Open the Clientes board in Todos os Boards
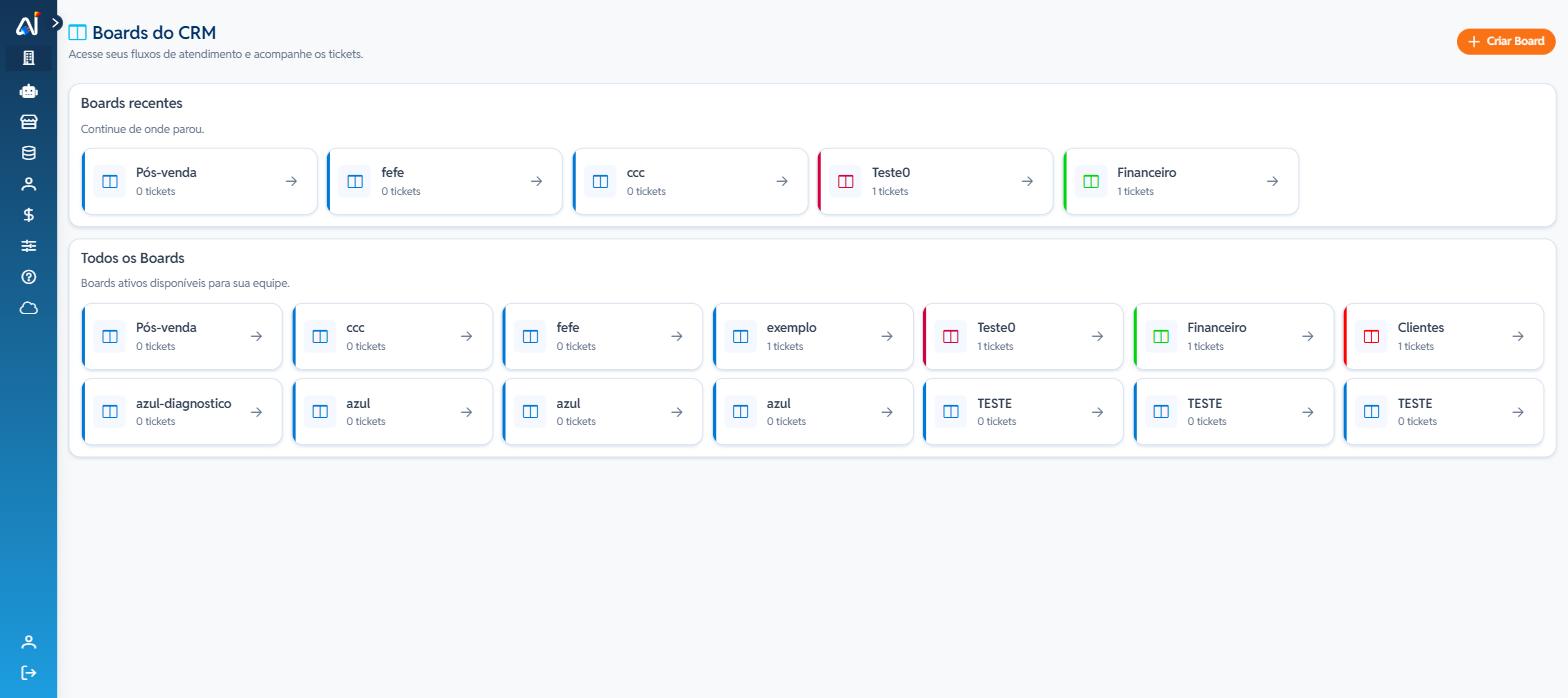The width and height of the screenshot is (1568, 698). click(x=1443, y=336)
